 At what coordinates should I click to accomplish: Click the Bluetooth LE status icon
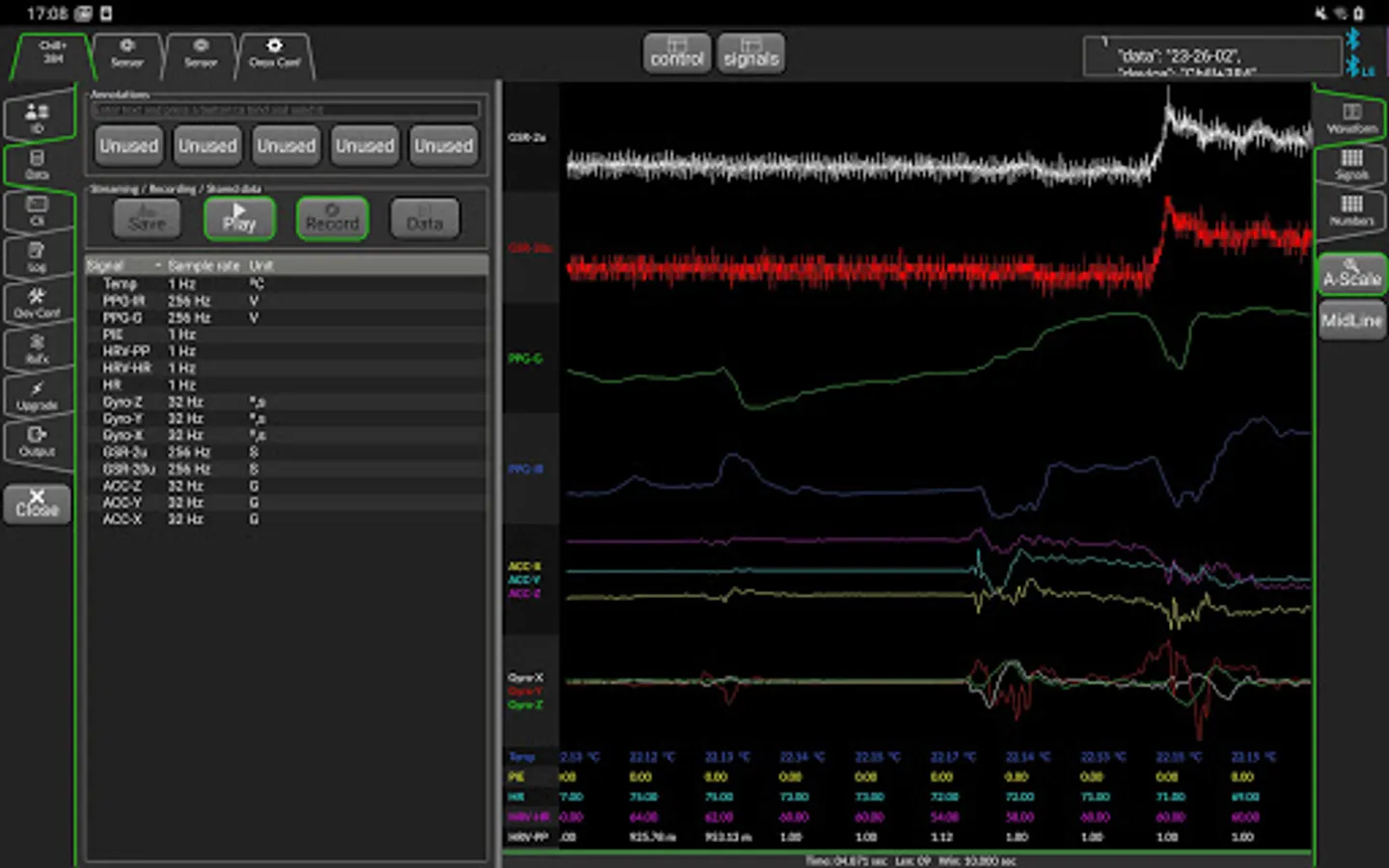[x=1355, y=67]
